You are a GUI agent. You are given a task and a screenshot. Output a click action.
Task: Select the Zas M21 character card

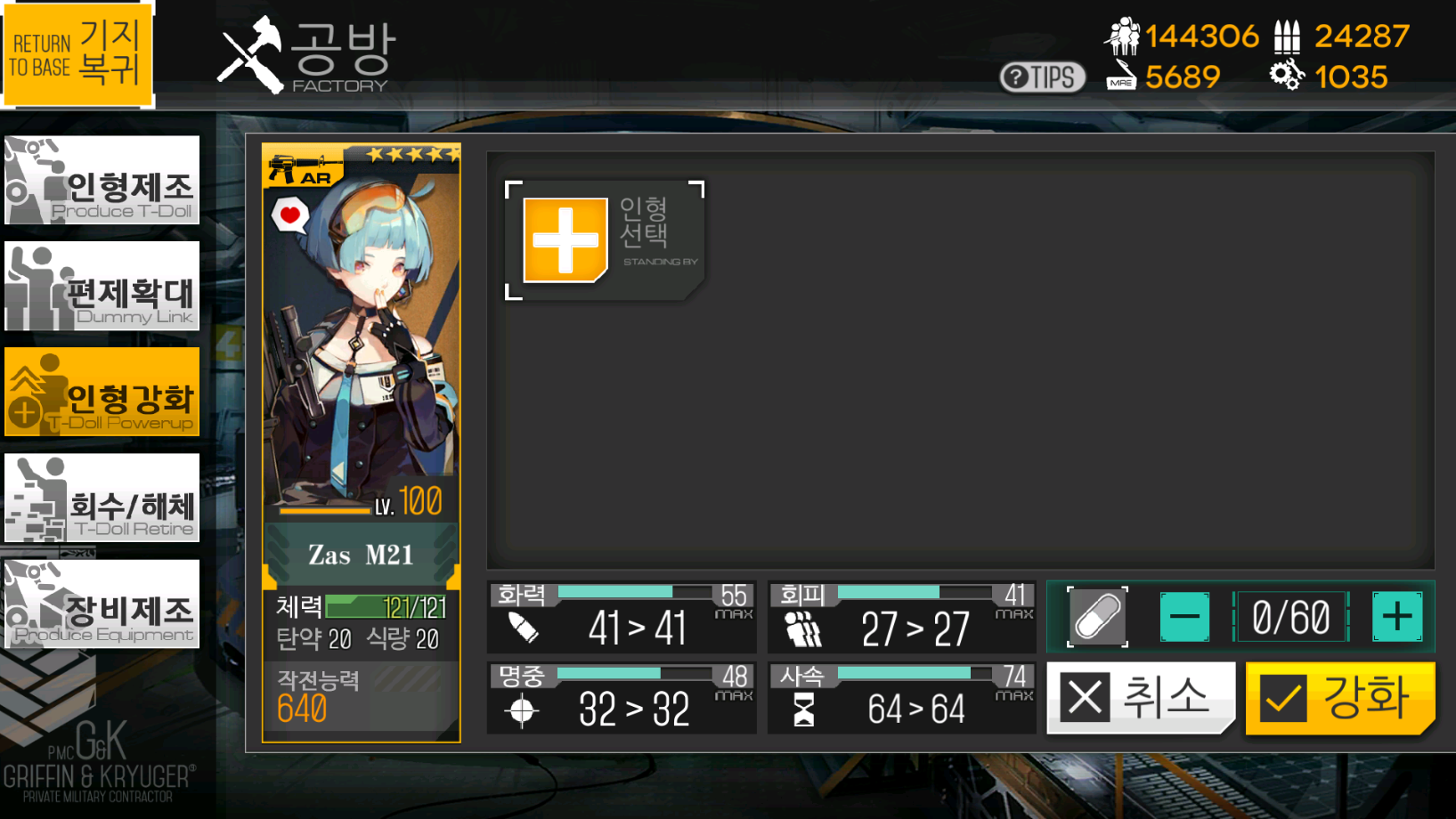[x=362, y=442]
